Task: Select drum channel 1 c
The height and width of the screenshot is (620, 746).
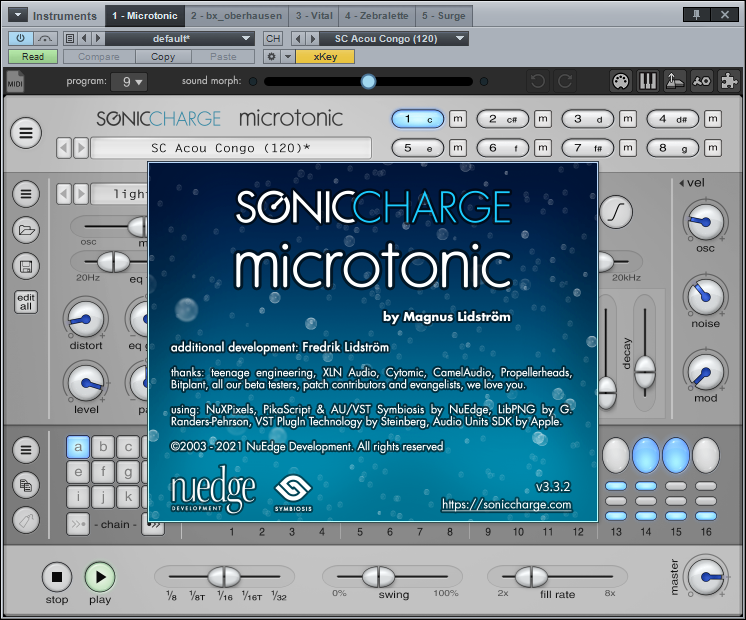Action: [417, 119]
